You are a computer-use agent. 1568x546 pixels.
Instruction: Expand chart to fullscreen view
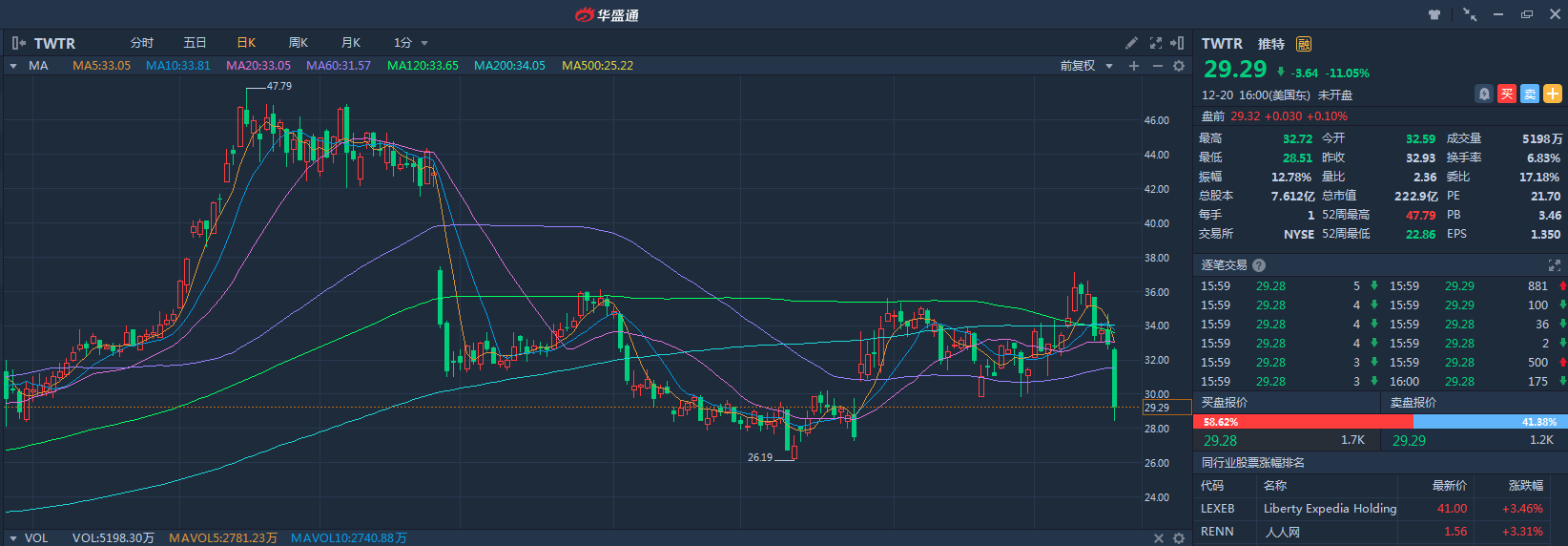(x=1156, y=43)
